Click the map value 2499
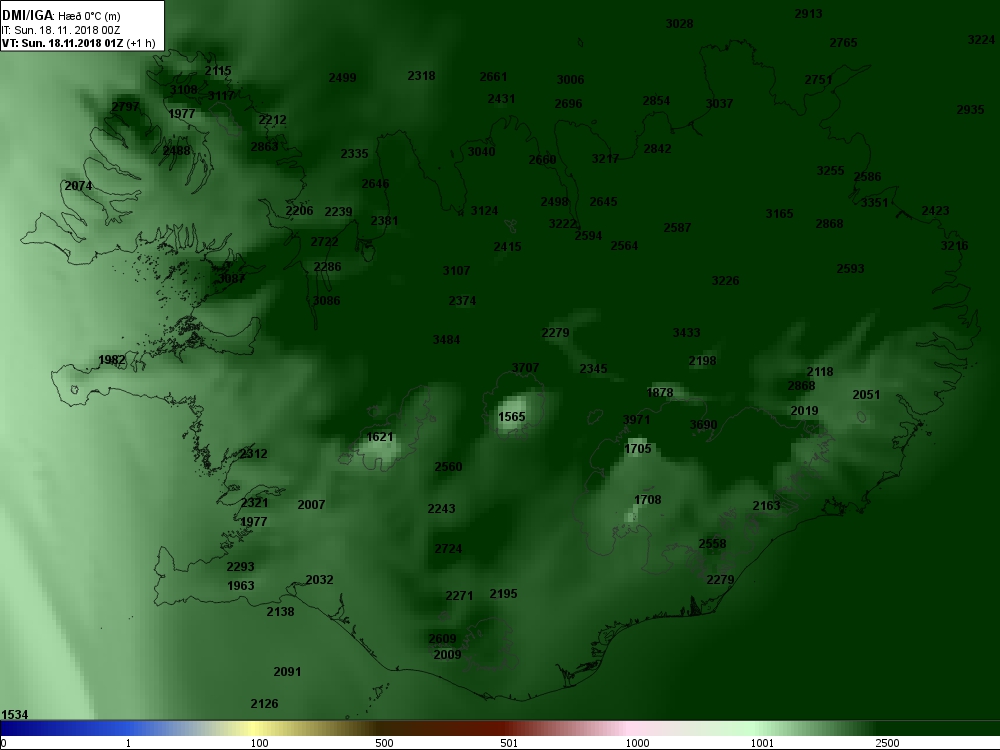Viewport: 1000px width, 750px height. (342, 78)
